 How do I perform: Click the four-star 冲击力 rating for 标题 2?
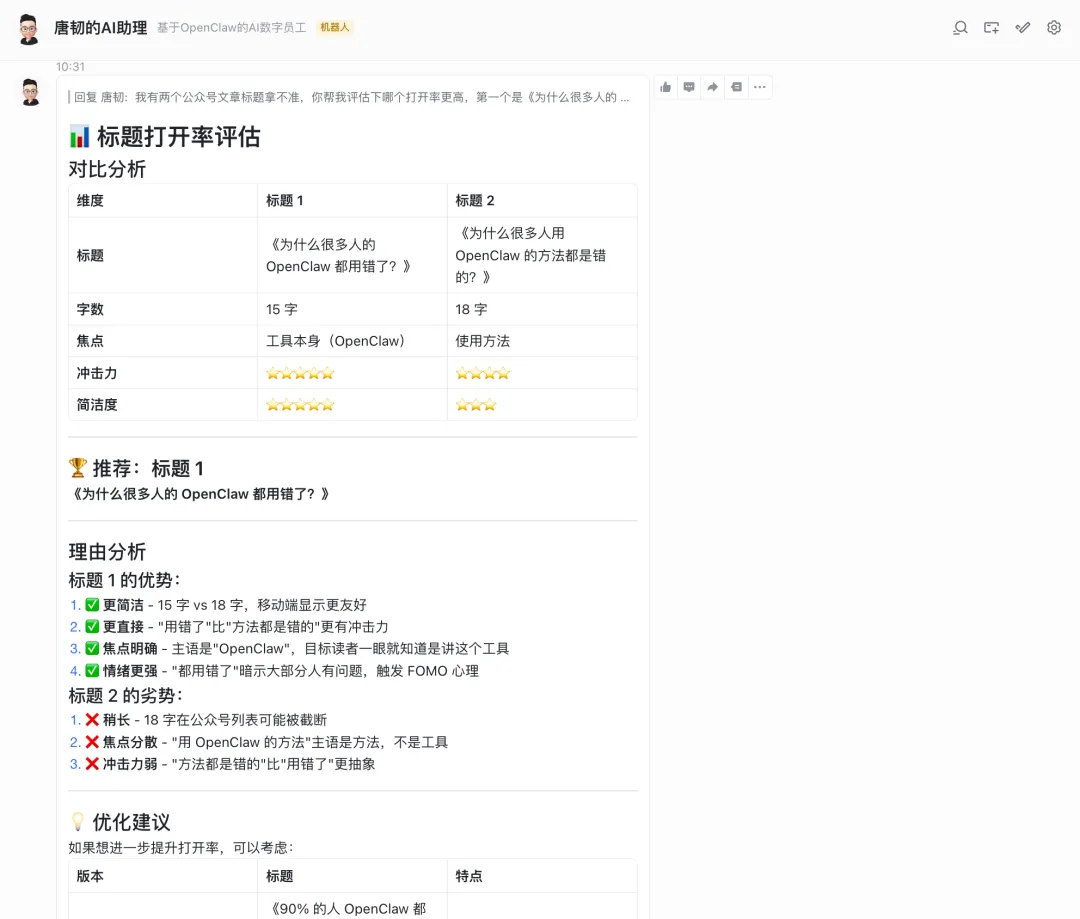tap(482, 373)
